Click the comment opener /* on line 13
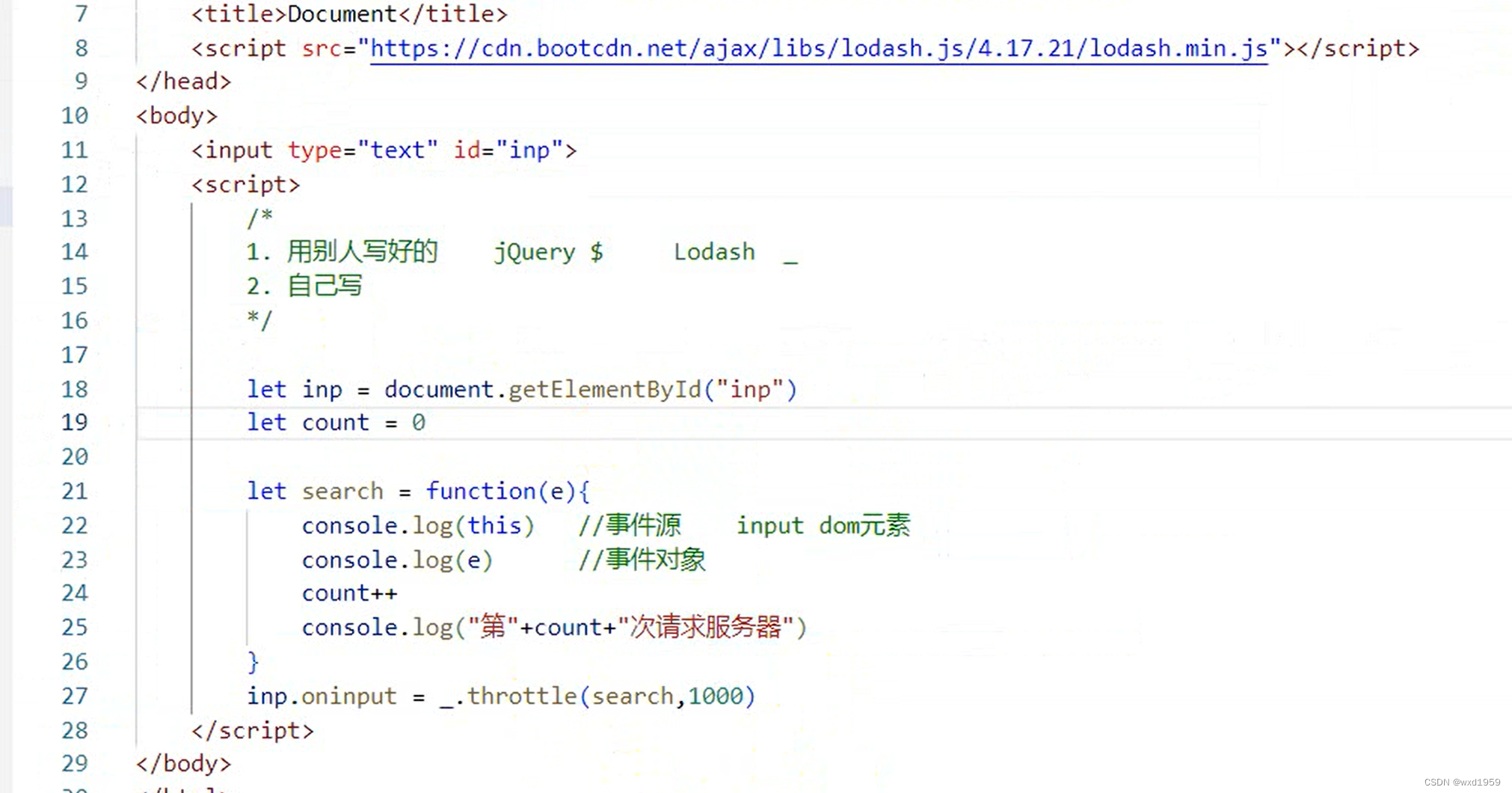 [x=259, y=219]
